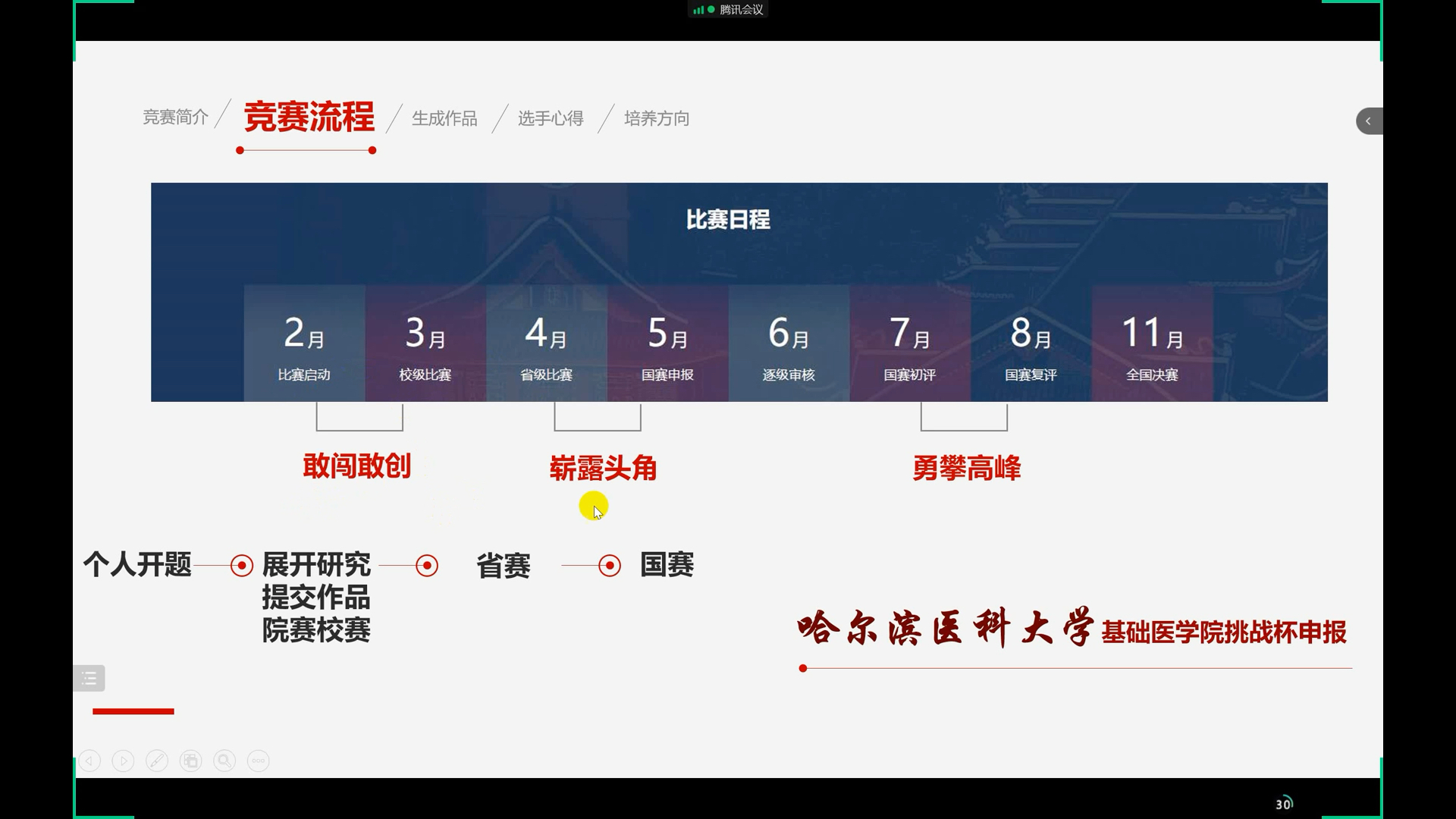The image size is (1456, 819).
Task: Click the 提交作品 text line
Action: [x=316, y=598]
